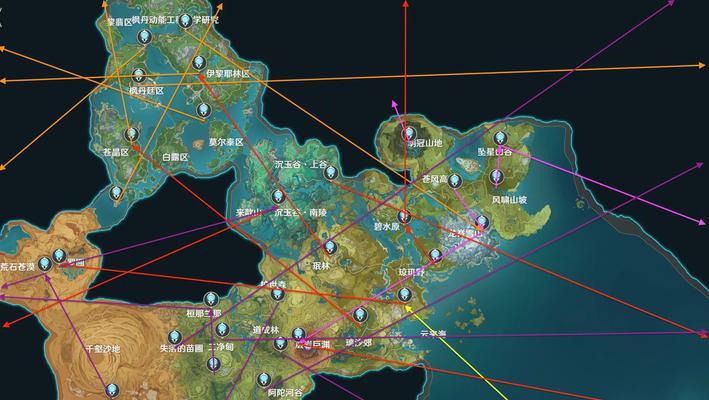Click the 沉玉谷·上谷 region label
The image size is (709, 400).
300,165
